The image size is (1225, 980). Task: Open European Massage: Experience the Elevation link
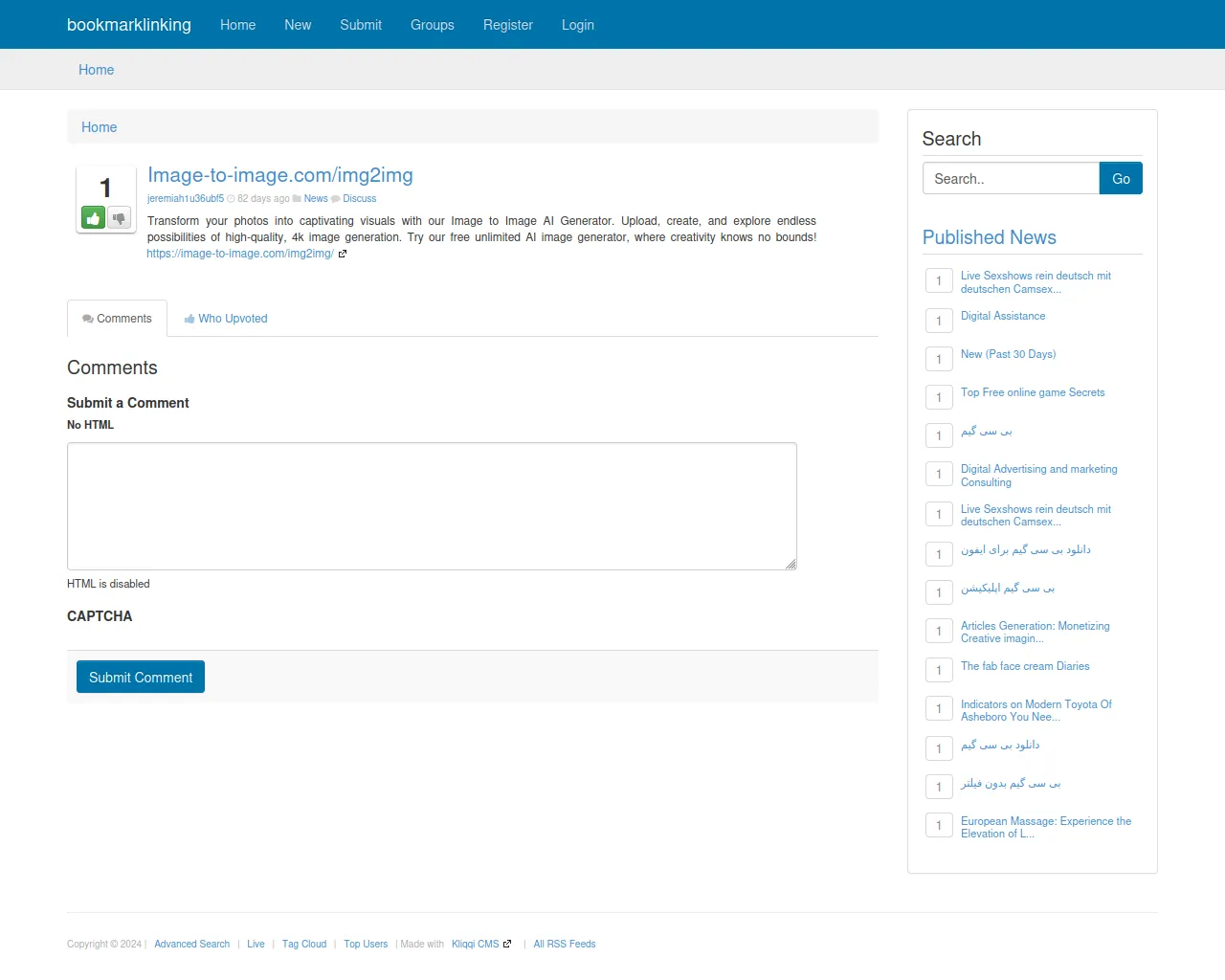coord(1046,828)
